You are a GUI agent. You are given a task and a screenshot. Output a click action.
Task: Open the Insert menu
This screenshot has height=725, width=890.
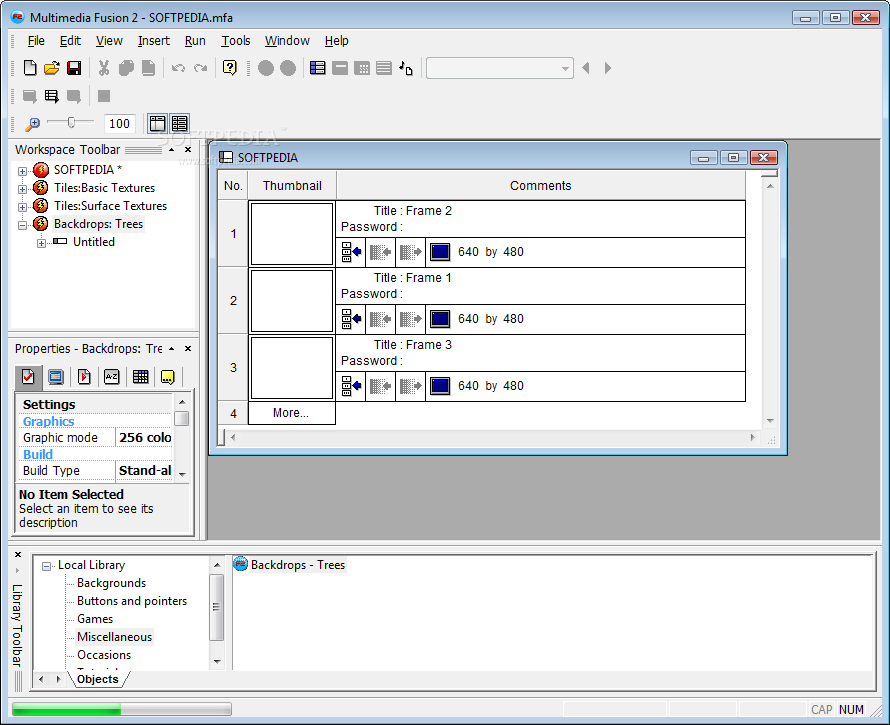153,41
